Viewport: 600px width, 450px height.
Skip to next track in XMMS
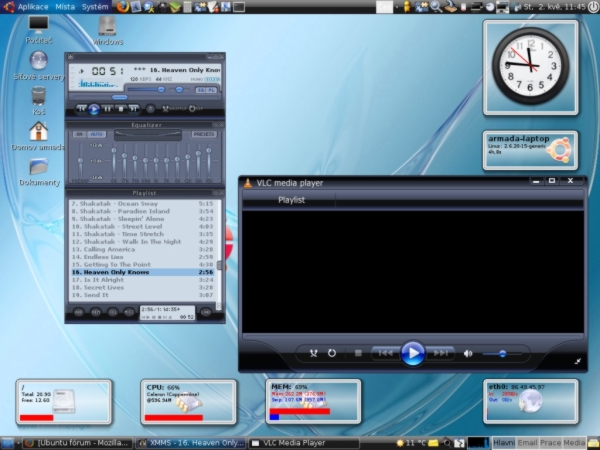point(134,109)
